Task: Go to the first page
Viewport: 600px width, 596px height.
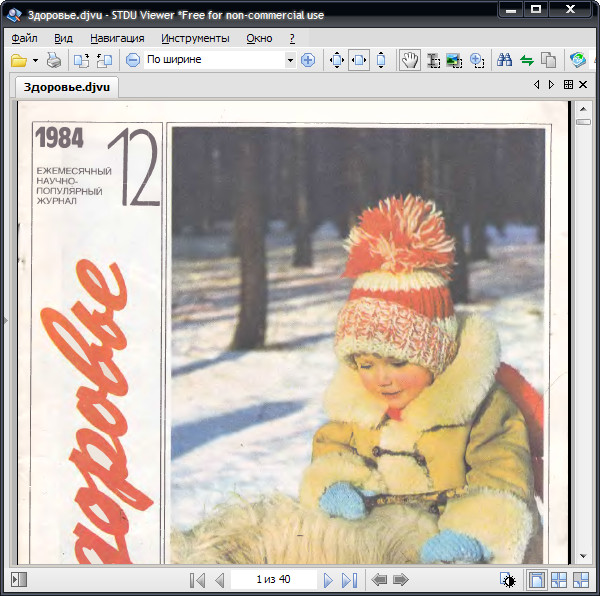Action: coord(197,580)
